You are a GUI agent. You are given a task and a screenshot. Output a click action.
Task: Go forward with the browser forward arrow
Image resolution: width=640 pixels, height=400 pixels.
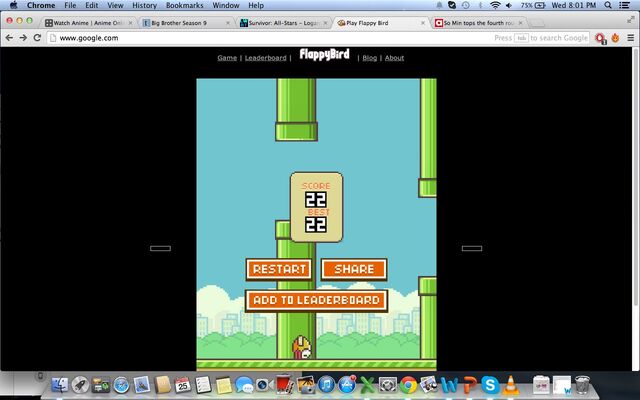(x=23, y=38)
